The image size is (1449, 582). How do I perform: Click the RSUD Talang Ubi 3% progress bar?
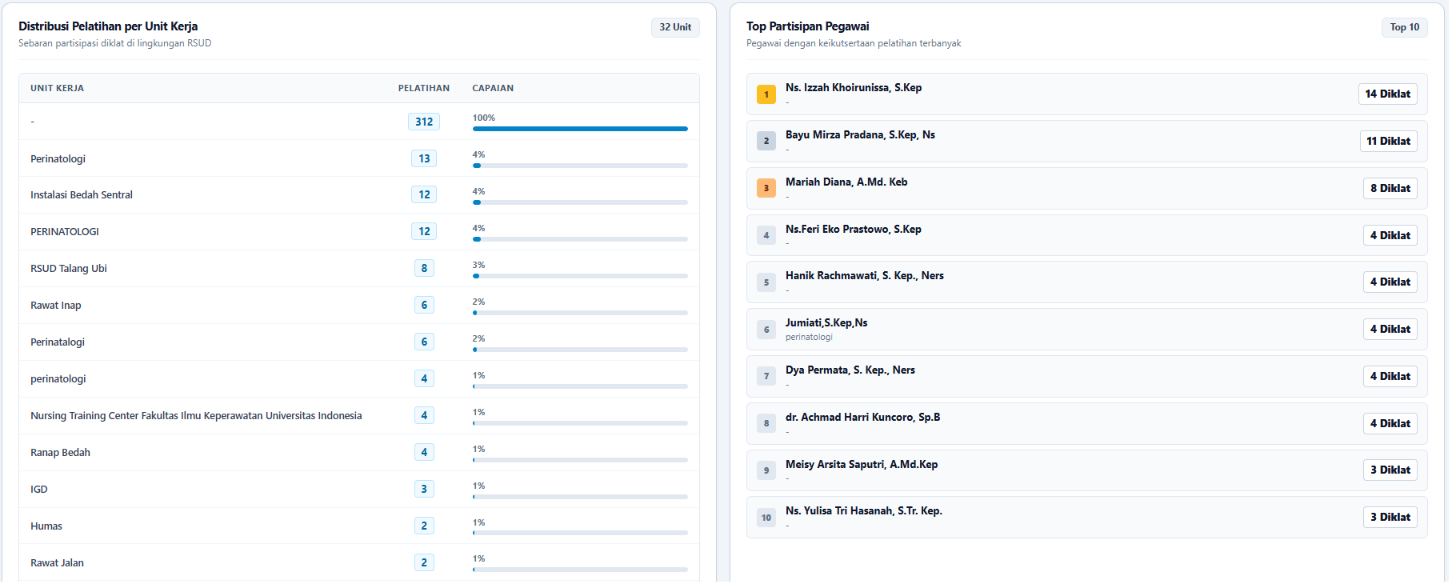pyautogui.click(x=580, y=276)
